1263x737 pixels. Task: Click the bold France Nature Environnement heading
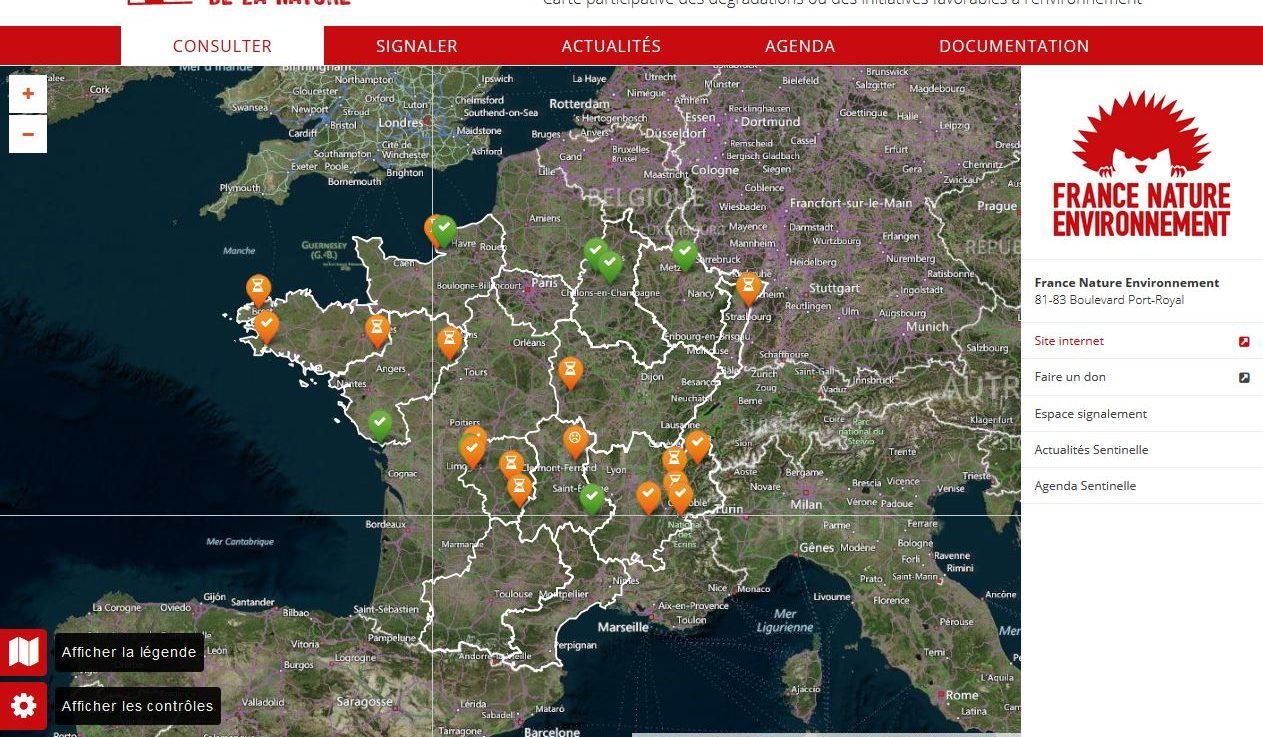tap(1127, 283)
